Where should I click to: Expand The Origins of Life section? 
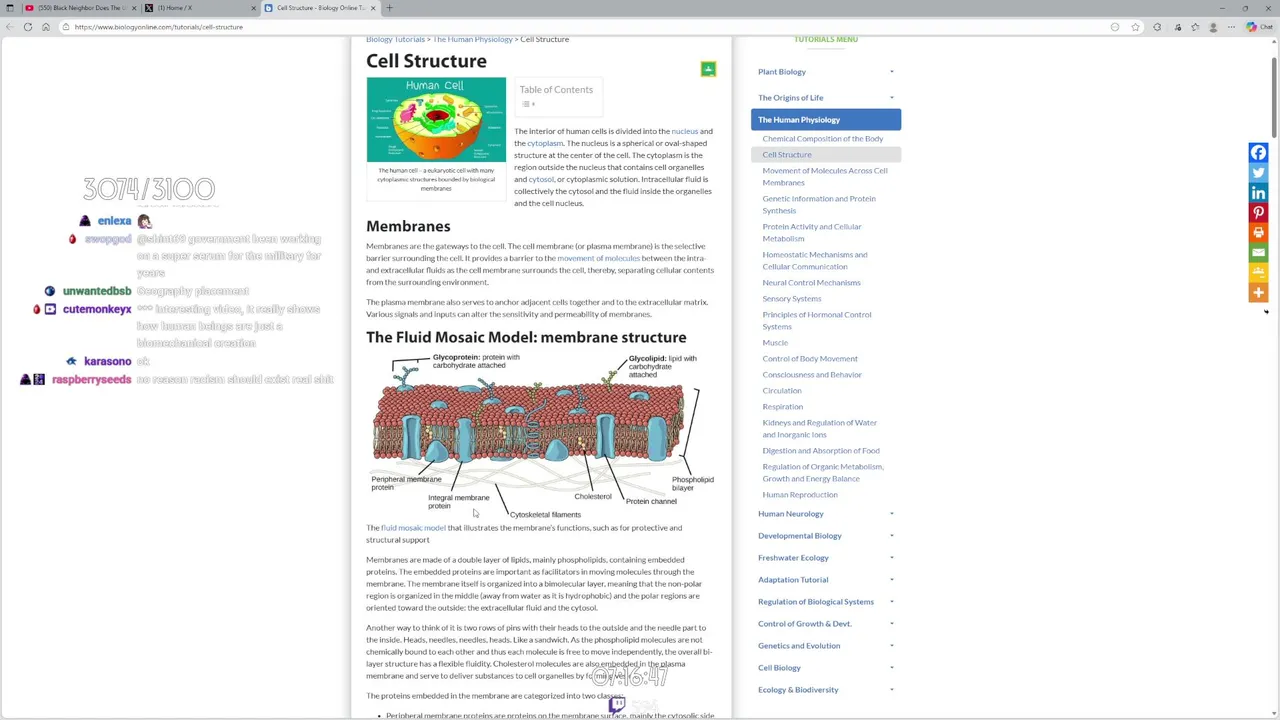[x=891, y=98]
